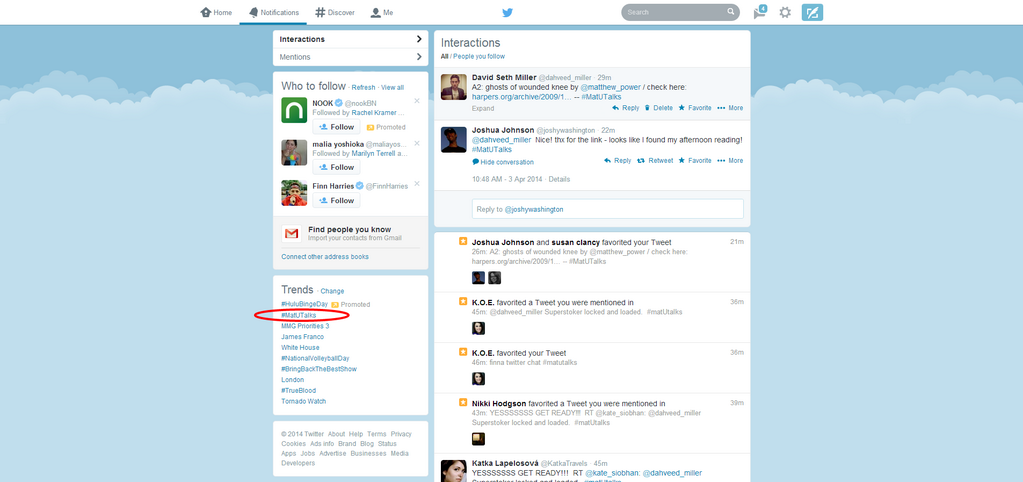Open David Seth Miller's avatar
This screenshot has width=1023, height=482.
[x=453, y=87]
